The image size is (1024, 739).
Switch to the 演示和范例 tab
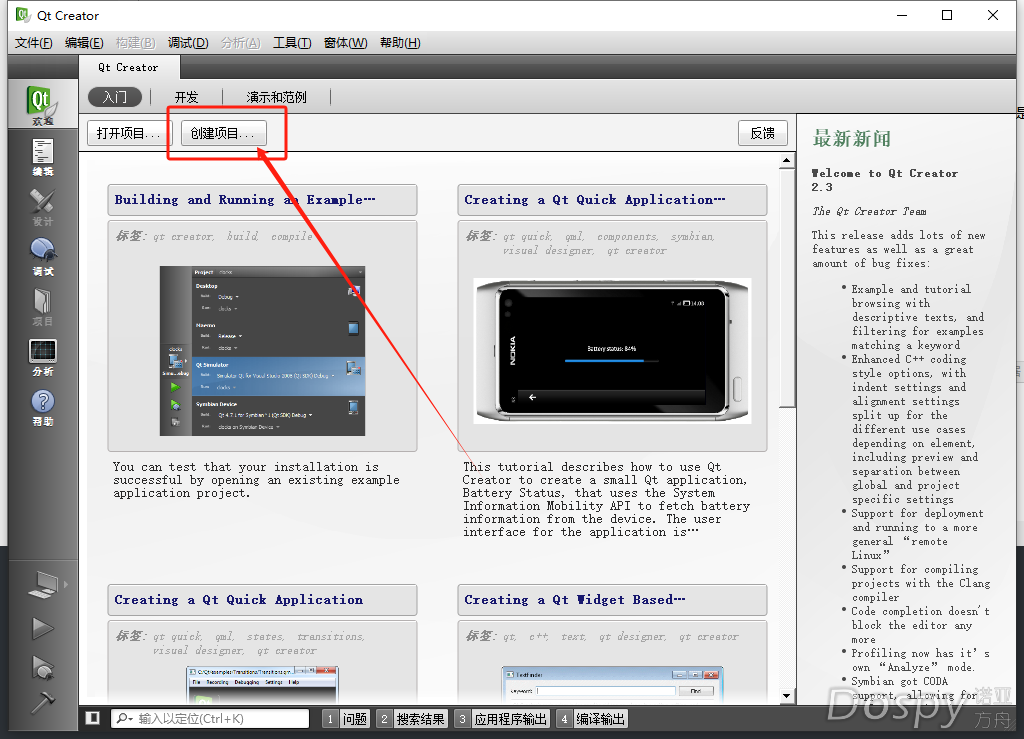tap(276, 97)
